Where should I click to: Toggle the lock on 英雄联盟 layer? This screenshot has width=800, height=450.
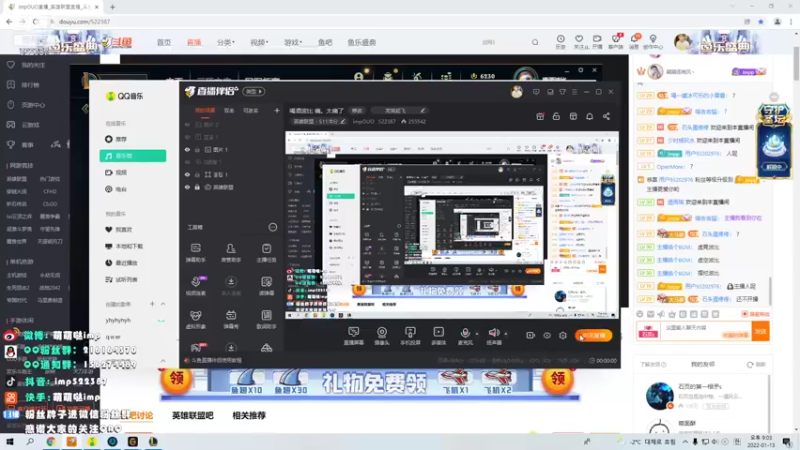[197, 187]
